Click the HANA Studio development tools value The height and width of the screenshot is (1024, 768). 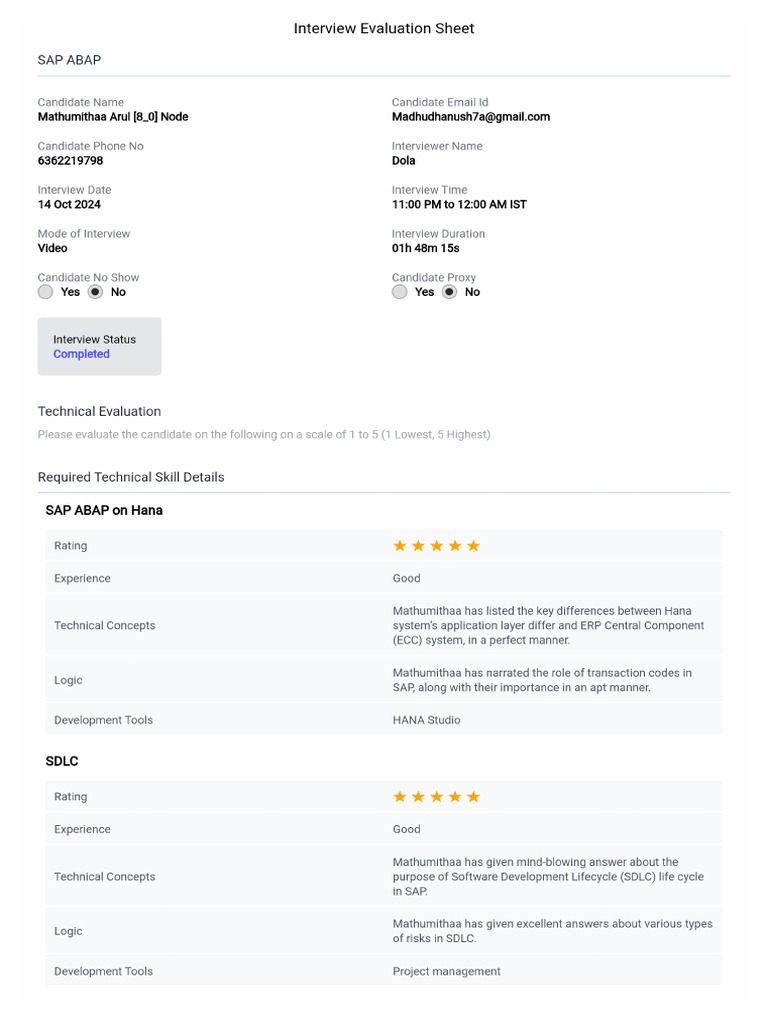[426, 720]
